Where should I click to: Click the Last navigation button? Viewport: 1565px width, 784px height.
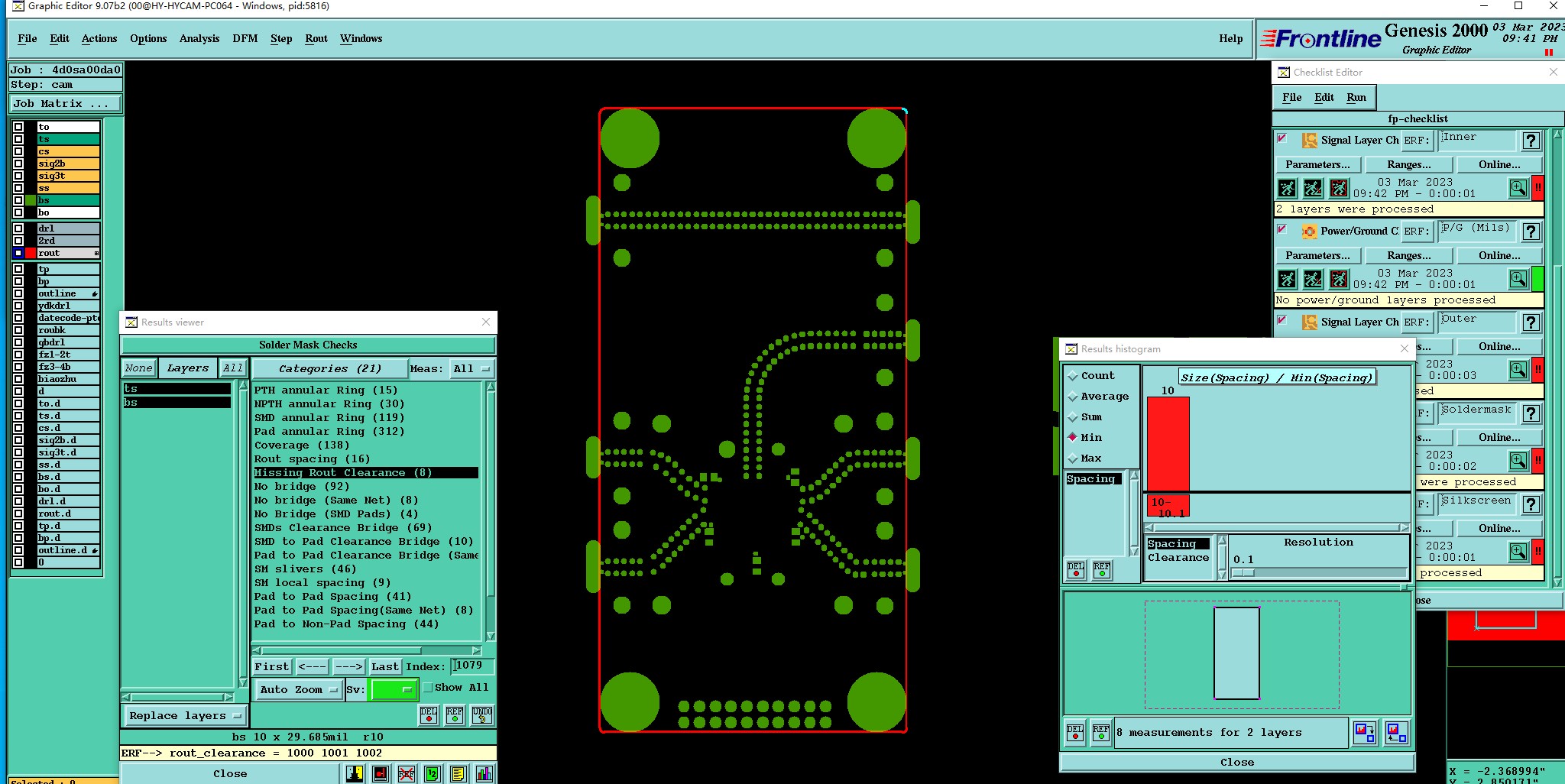pos(385,667)
